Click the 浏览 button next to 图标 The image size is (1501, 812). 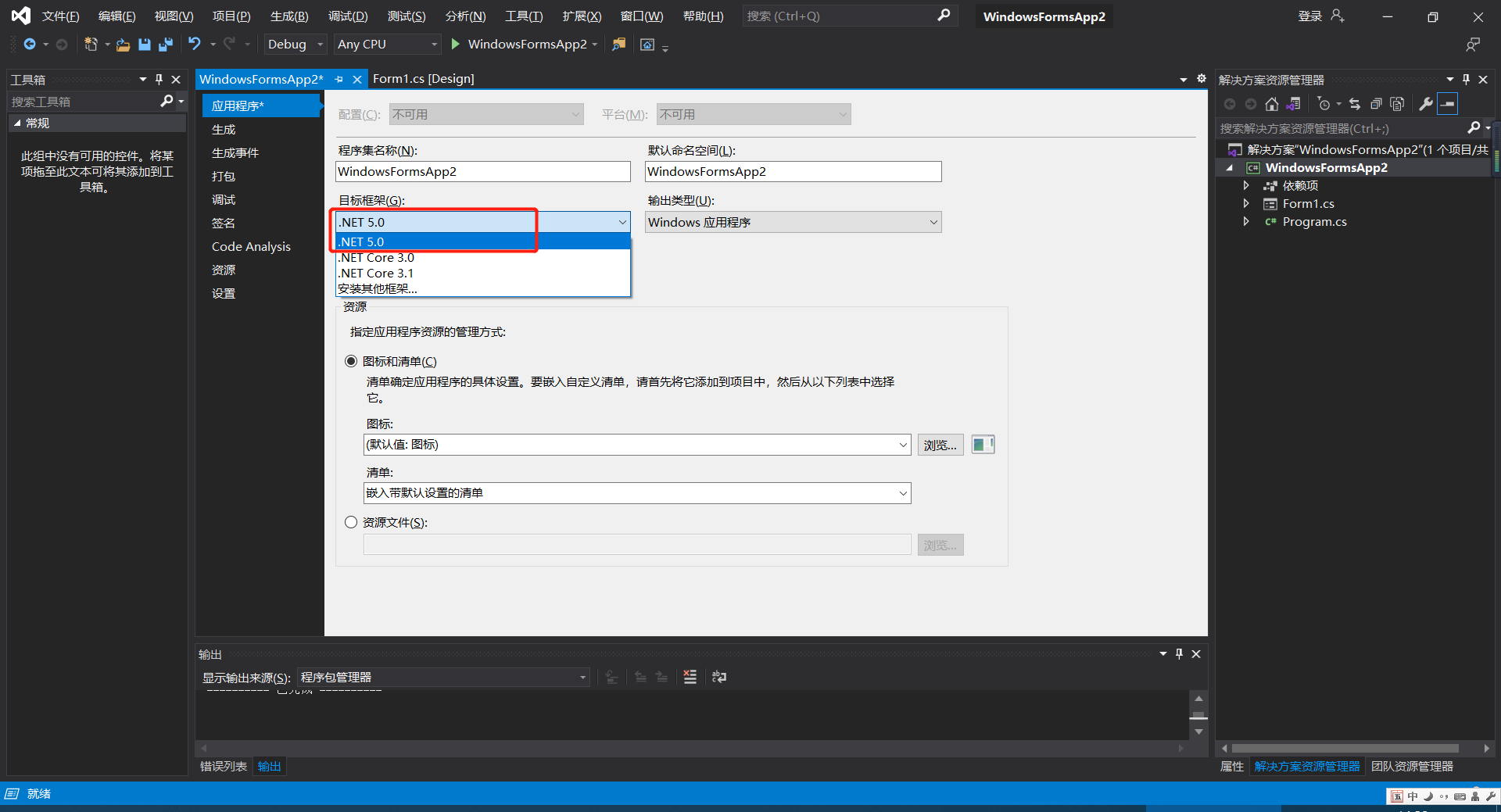940,444
